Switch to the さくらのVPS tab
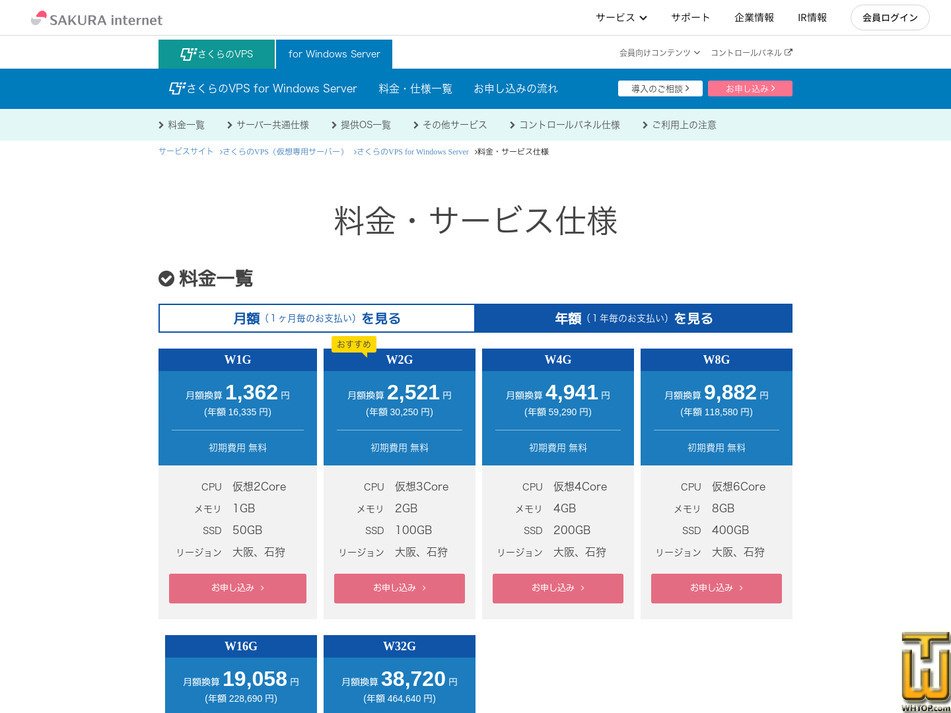 click(x=217, y=54)
